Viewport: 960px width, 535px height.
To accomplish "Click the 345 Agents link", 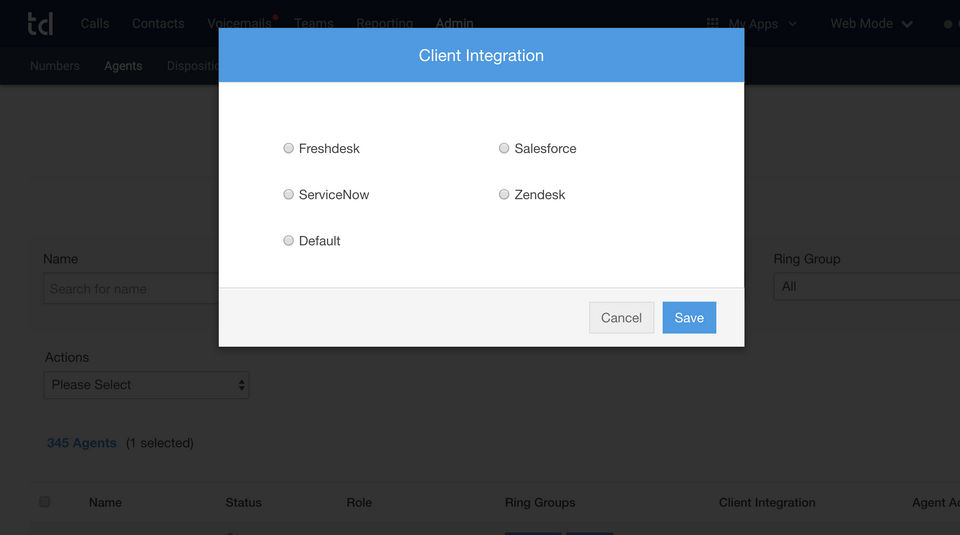I will (x=82, y=443).
